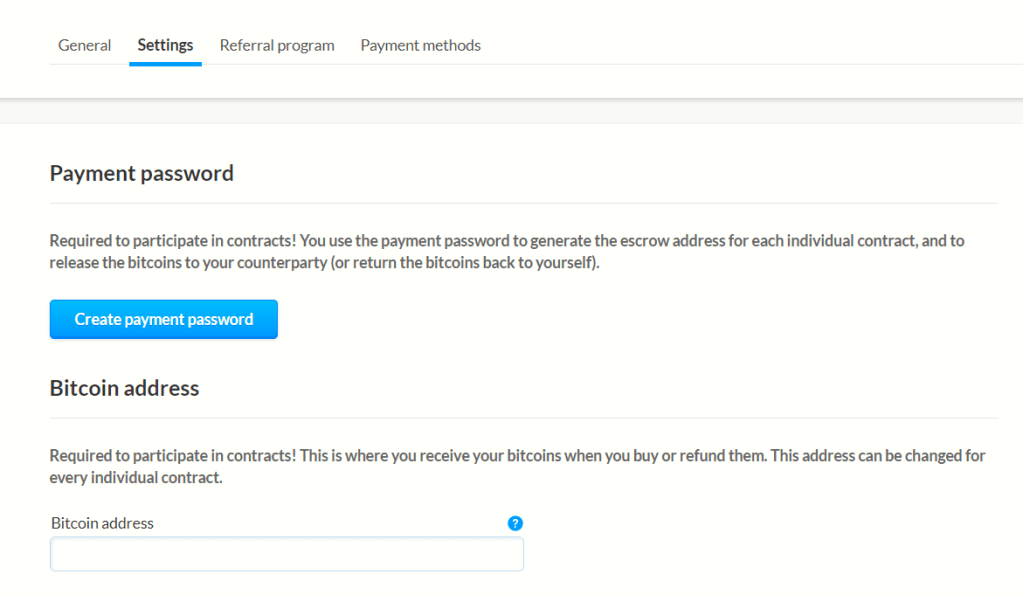The image size is (1023, 595).
Task: Click the divider line under Payment password heading
Action: tap(523, 203)
